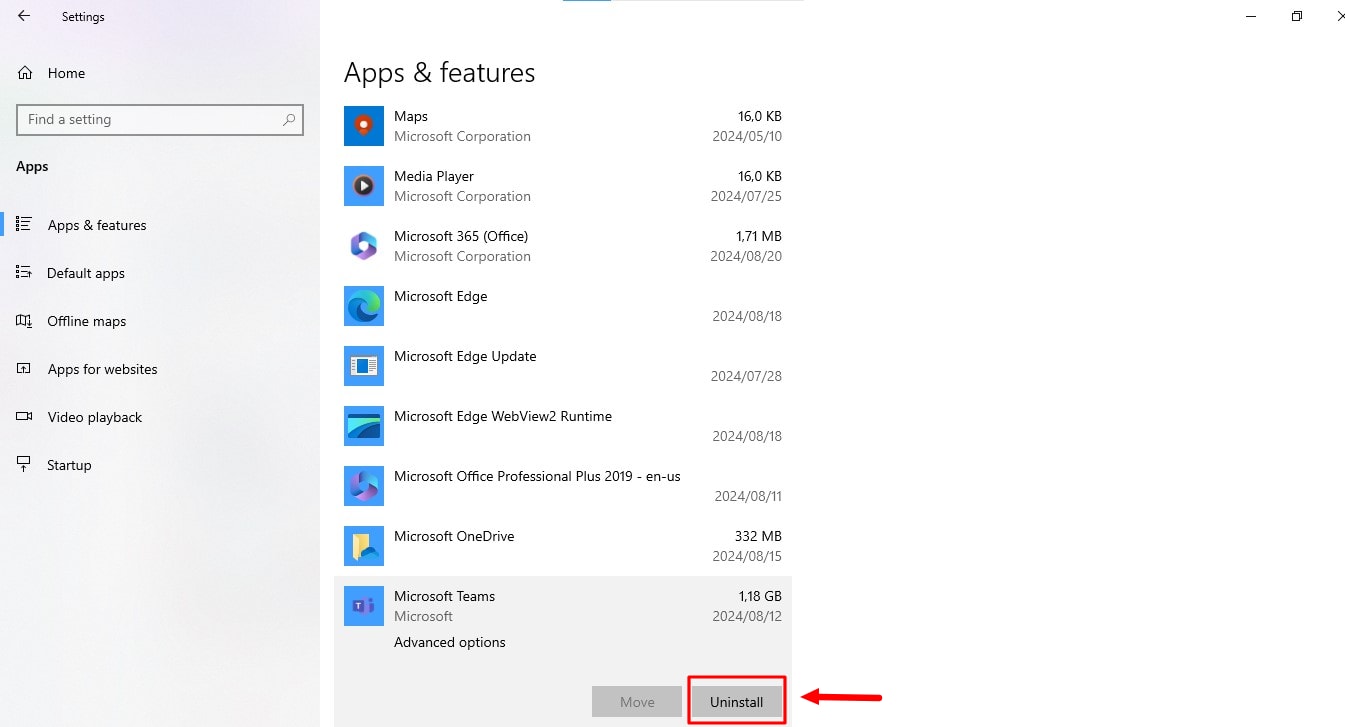1345x727 pixels.
Task: Select Microsoft OneDrive entry
Action: 563,546
